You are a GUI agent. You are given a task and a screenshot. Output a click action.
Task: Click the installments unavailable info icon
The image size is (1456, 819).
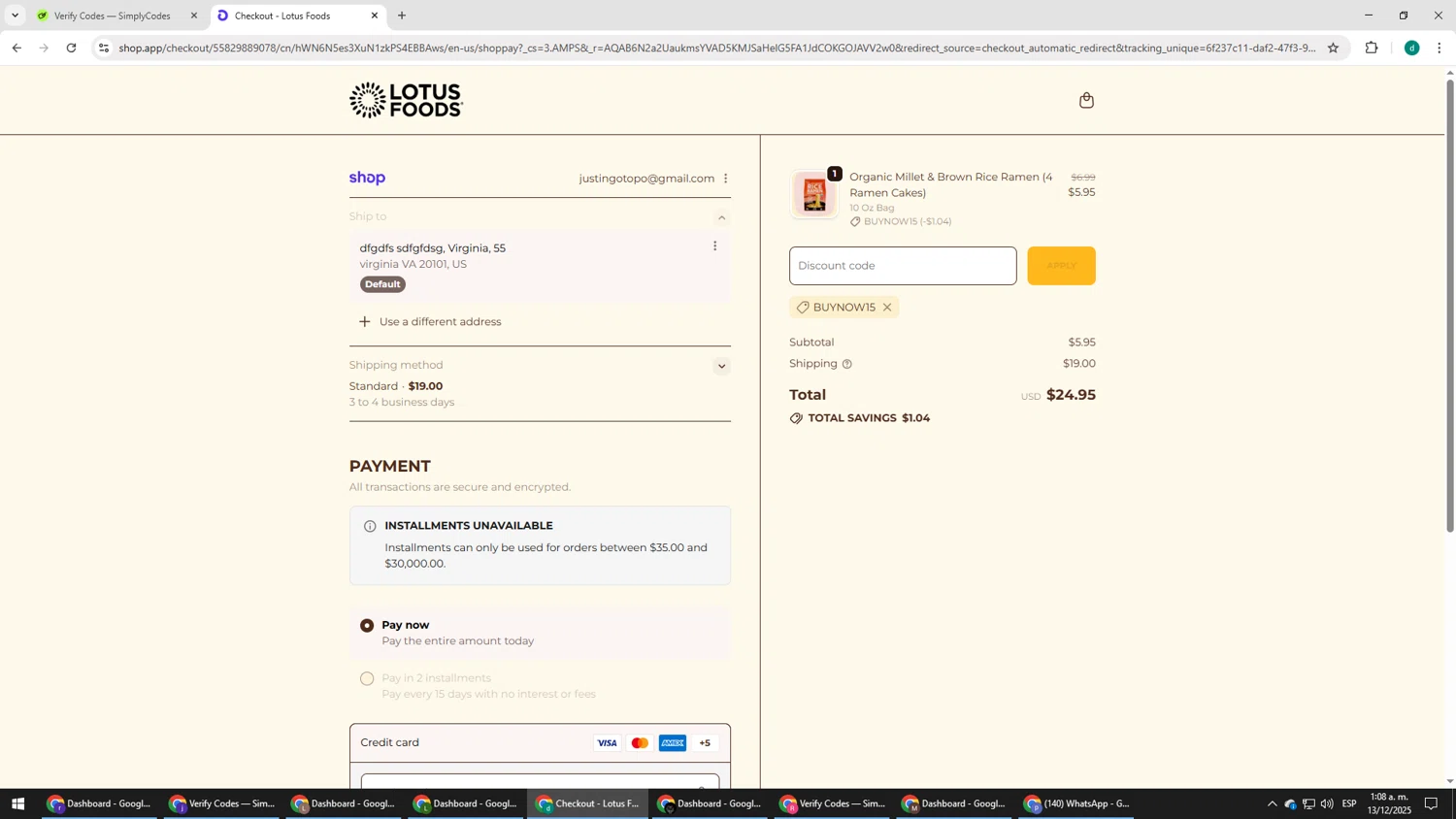tap(370, 527)
